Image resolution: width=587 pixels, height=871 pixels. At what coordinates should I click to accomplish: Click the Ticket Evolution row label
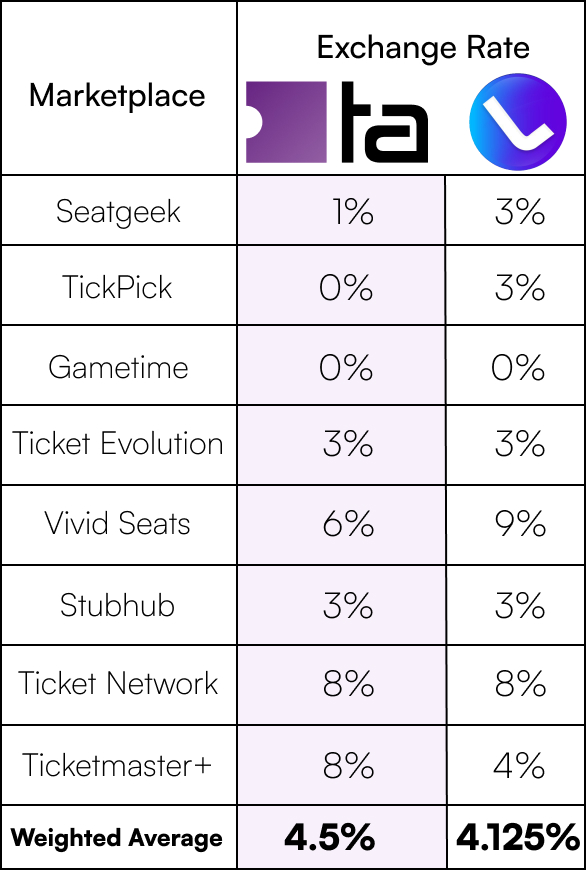pos(118,444)
